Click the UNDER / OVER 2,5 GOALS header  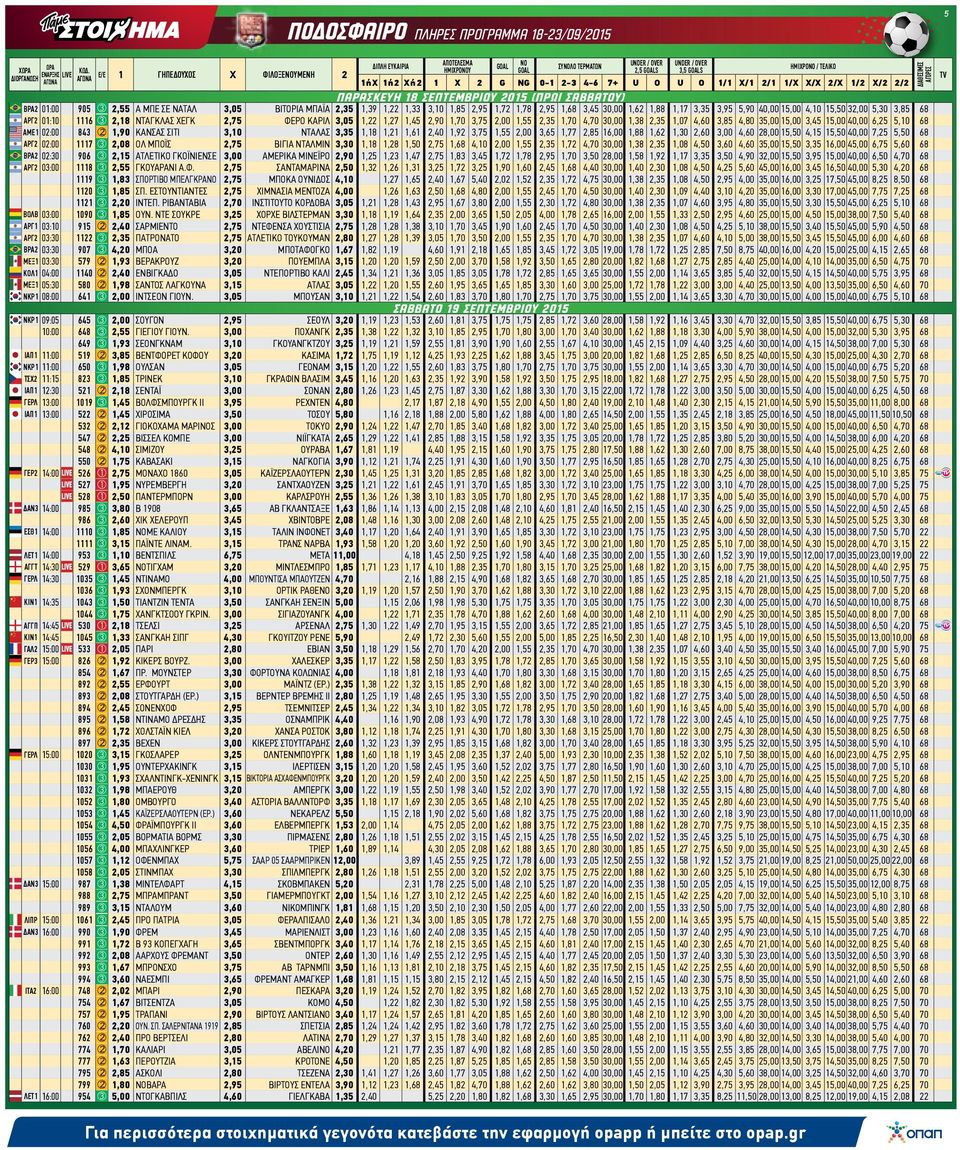point(646,66)
